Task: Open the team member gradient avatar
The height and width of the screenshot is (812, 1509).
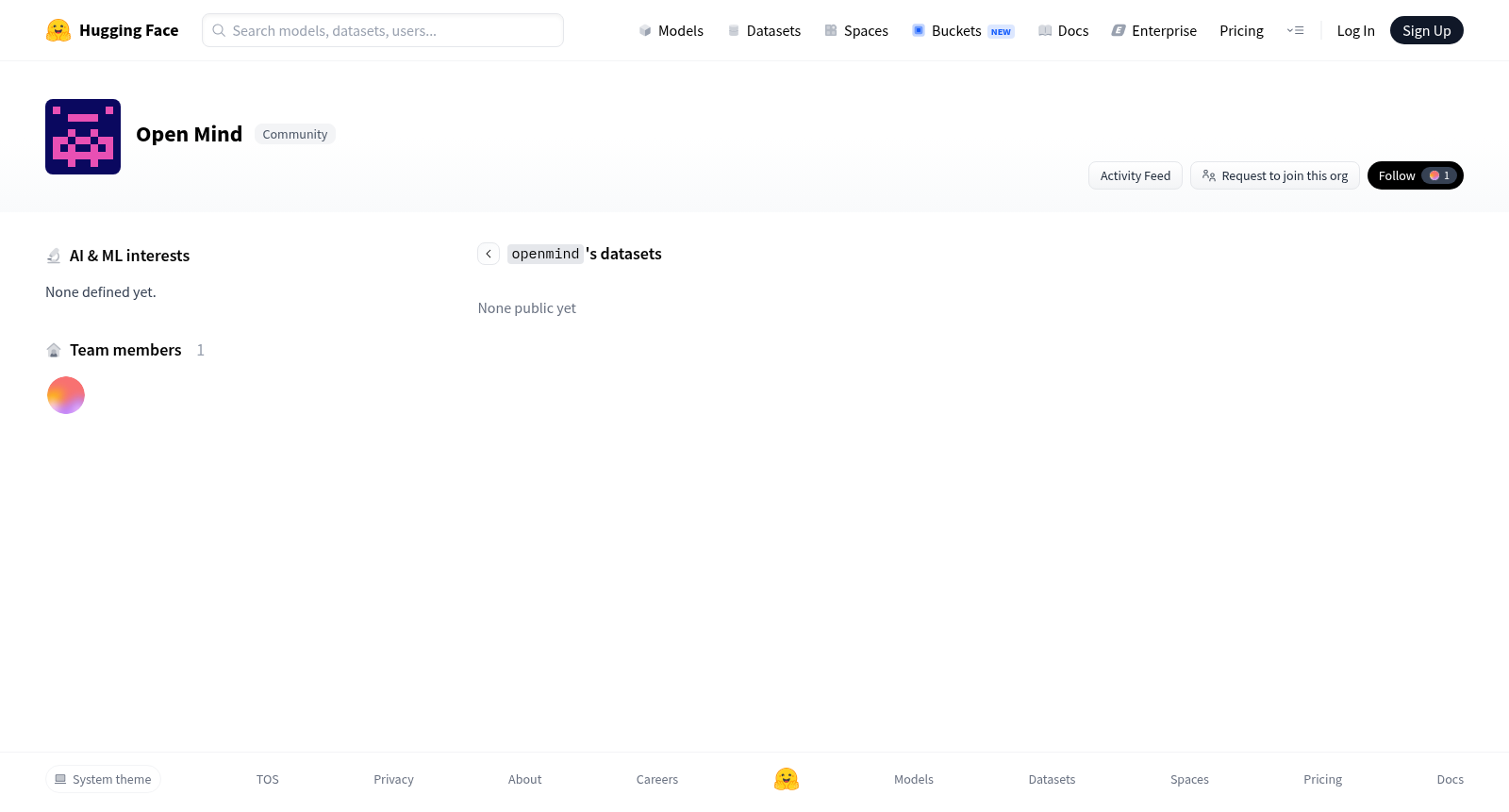Action: (66, 395)
